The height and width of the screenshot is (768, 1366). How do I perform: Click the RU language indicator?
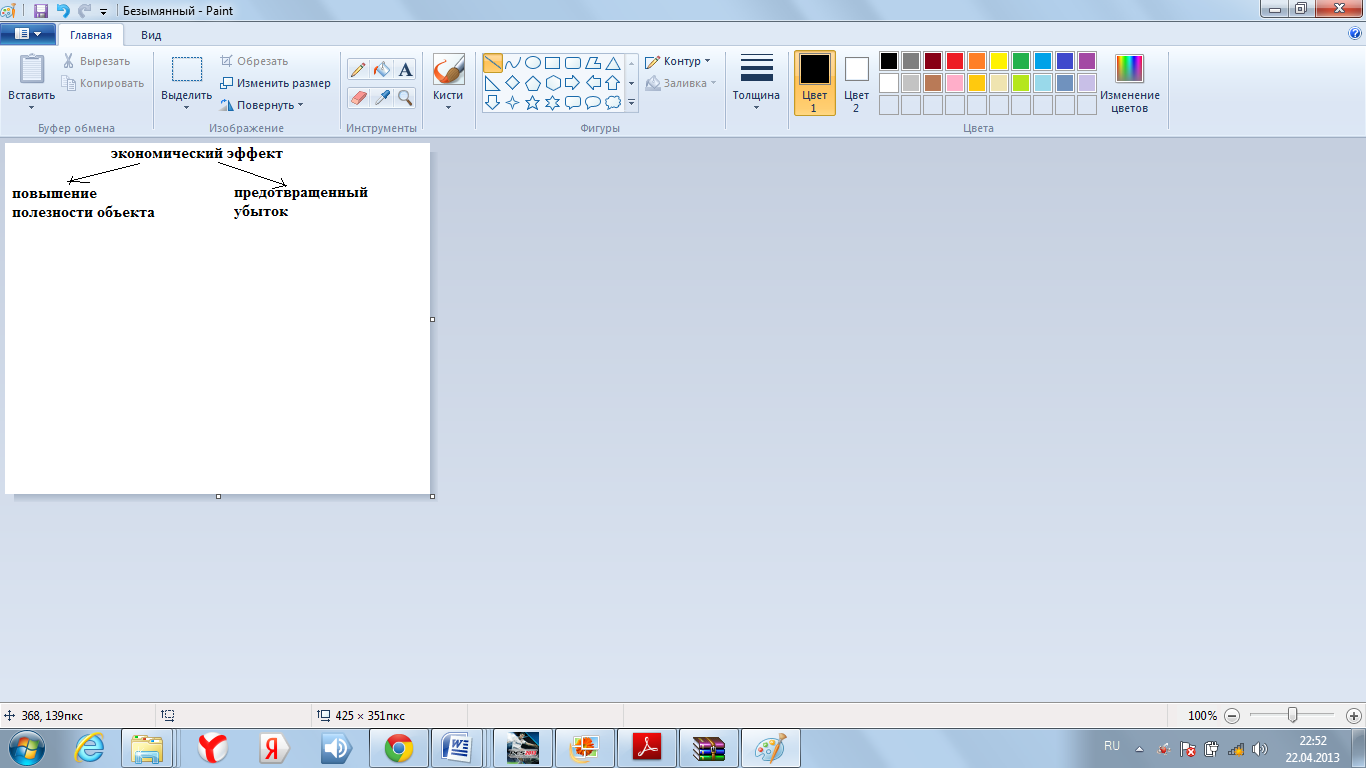(1112, 746)
